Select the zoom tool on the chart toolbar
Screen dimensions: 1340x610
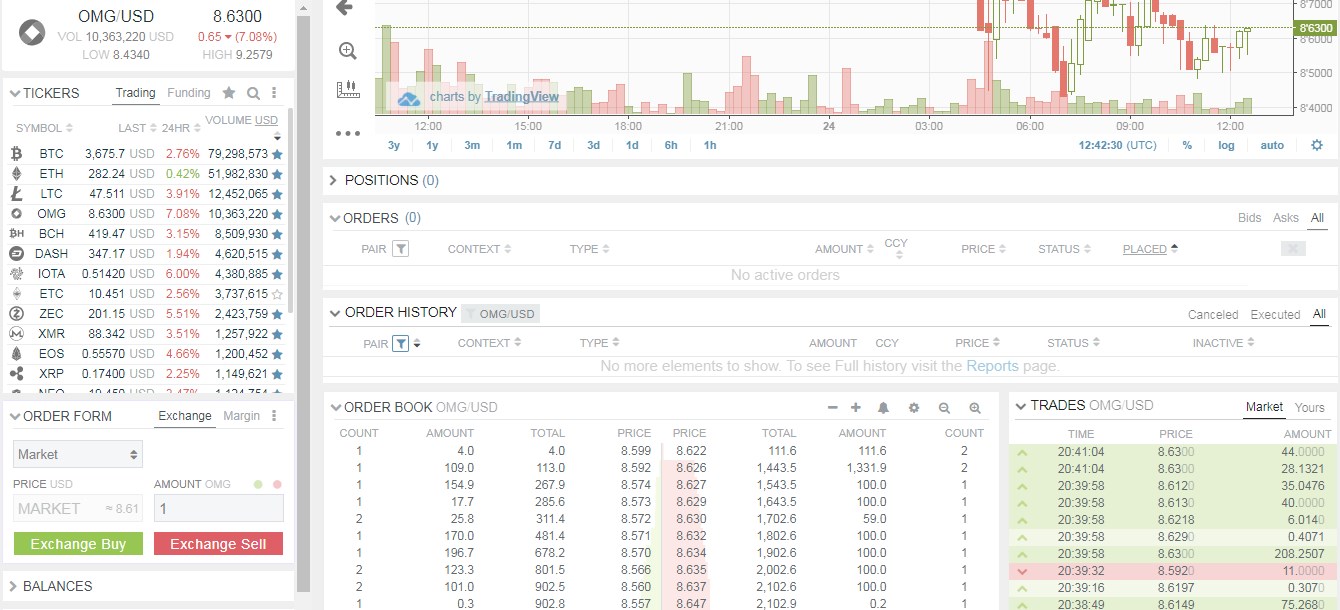click(x=346, y=49)
